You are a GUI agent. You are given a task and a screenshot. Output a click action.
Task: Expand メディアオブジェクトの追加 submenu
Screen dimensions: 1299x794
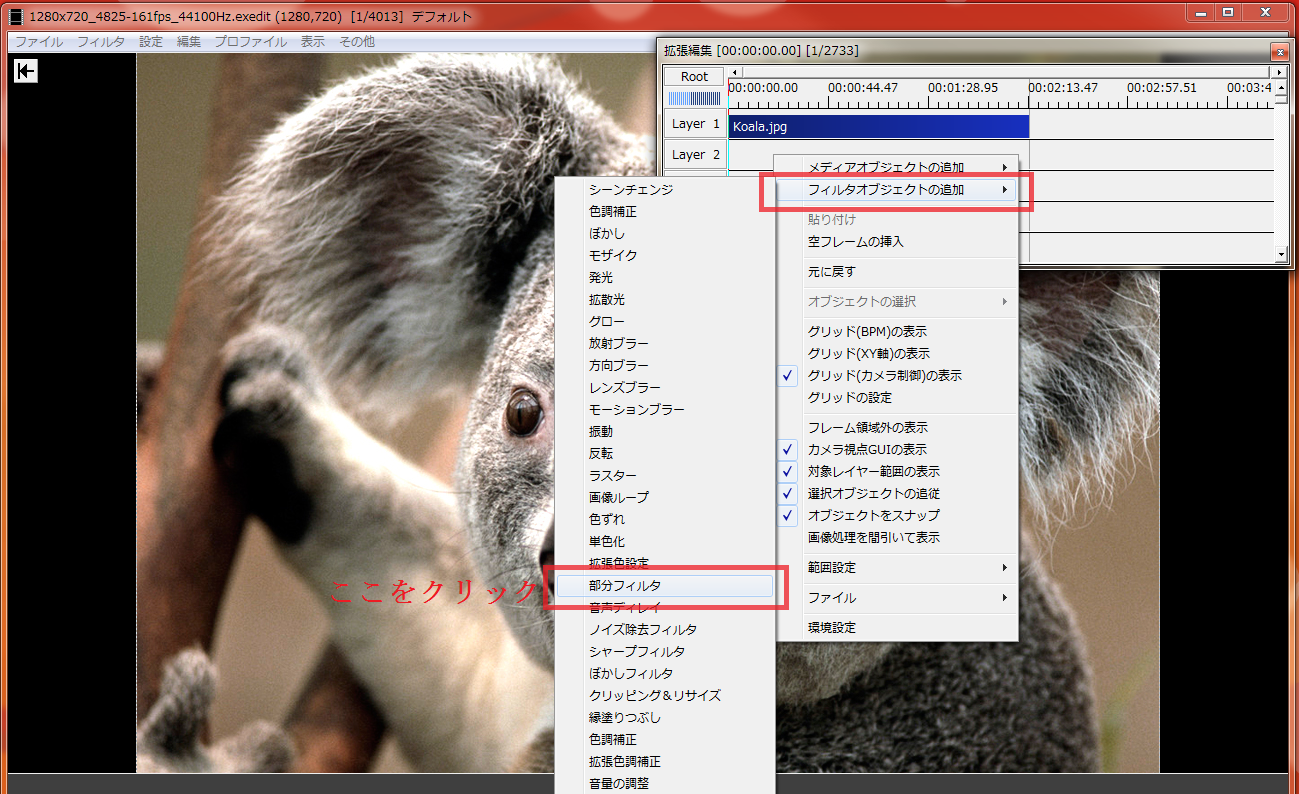[897, 167]
